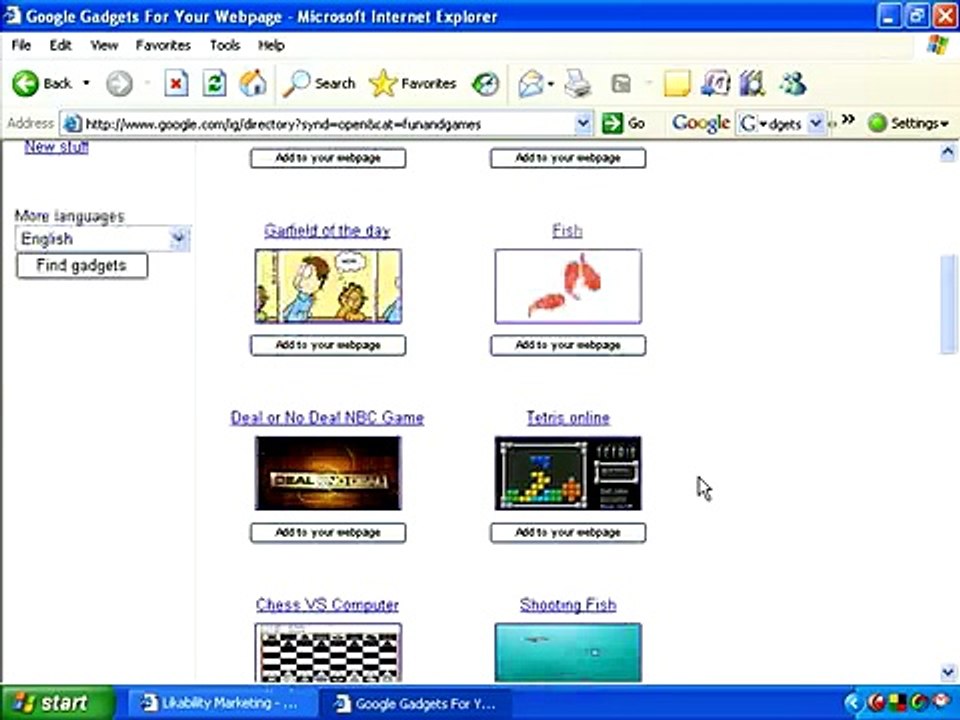This screenshot has width=960, height=720.
Task: Open Deal or No Deal NBC Game link
Action: click(328, 418)
